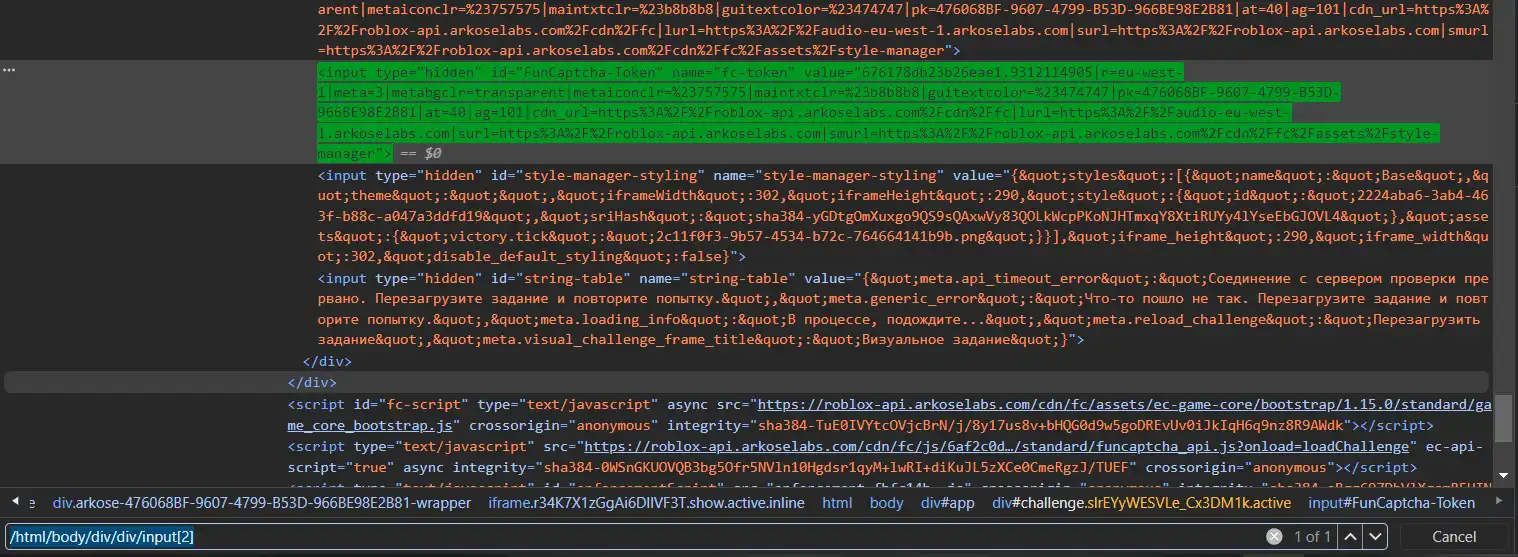Cancel the DOM search
Image resolution: width=1518 pixels, height=557 pixels.
click(x=1454, y=537)
